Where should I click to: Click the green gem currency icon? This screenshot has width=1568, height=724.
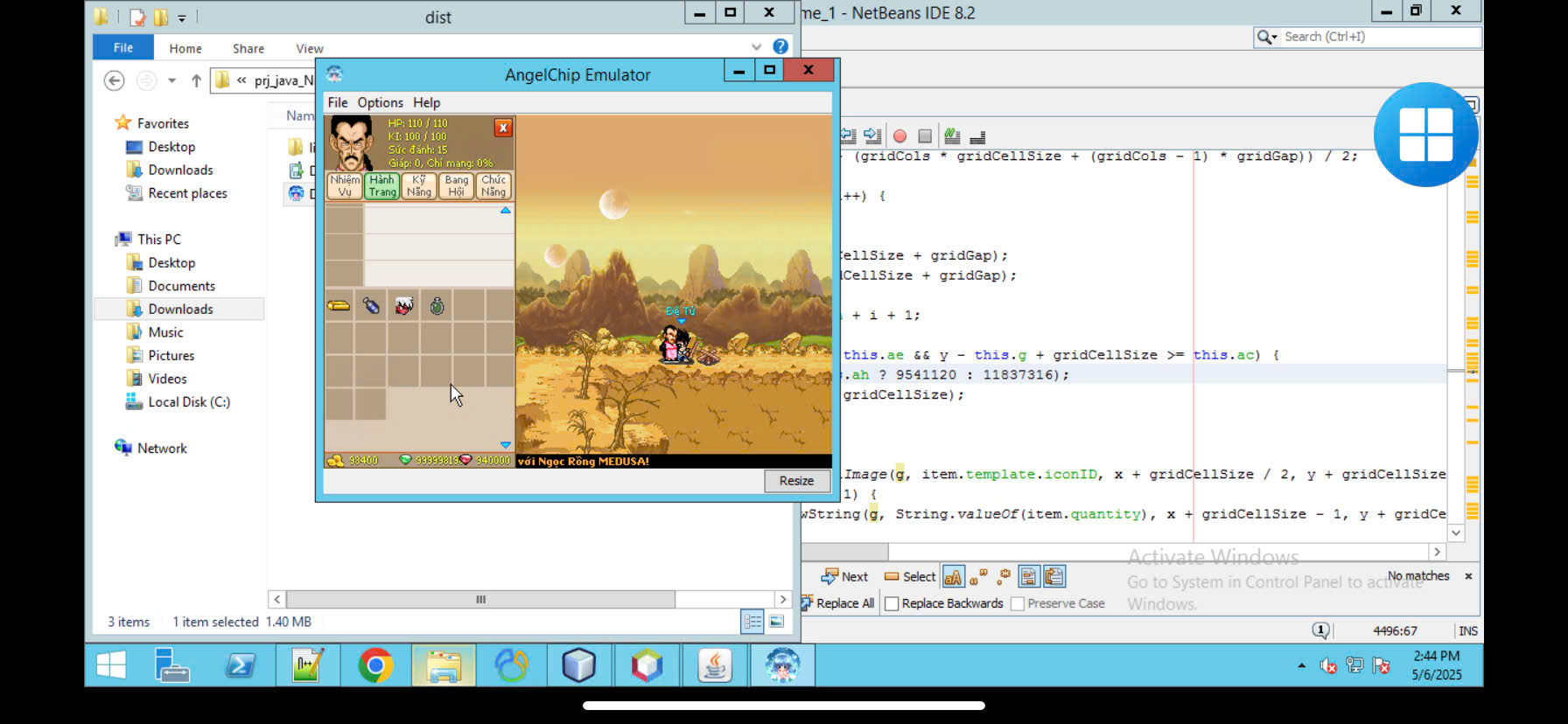point(405,460)
